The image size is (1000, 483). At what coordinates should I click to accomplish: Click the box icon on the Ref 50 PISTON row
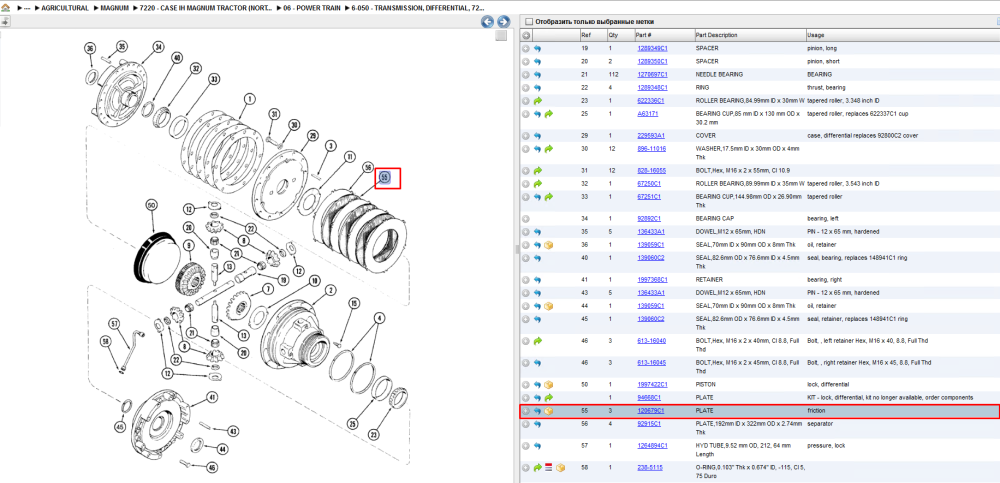point(548,385)
